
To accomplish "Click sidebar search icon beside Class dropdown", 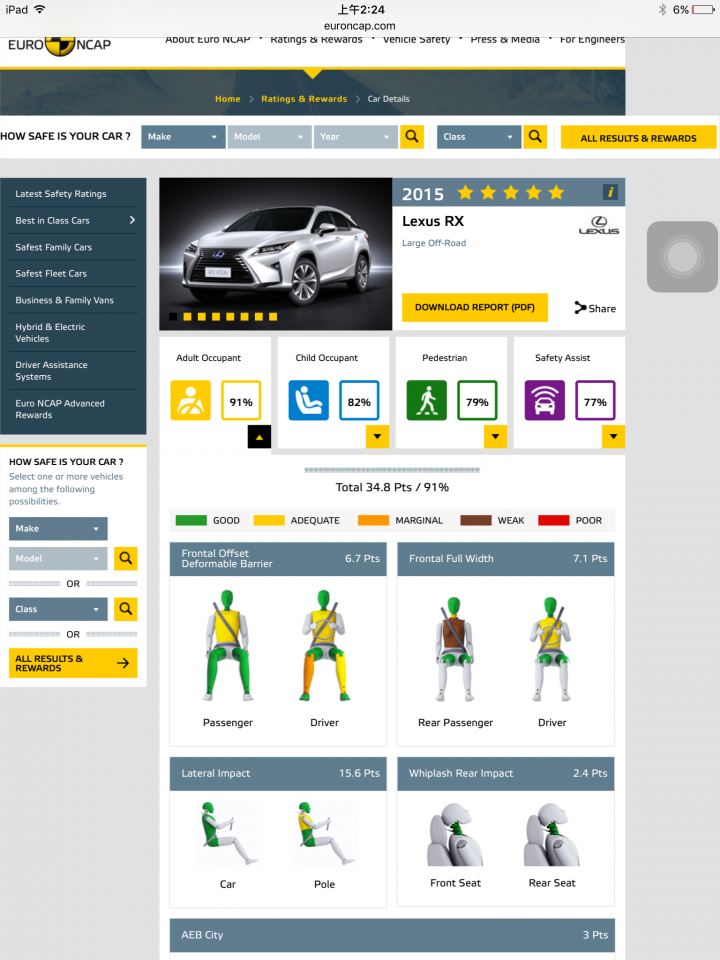I will point(126,609).
